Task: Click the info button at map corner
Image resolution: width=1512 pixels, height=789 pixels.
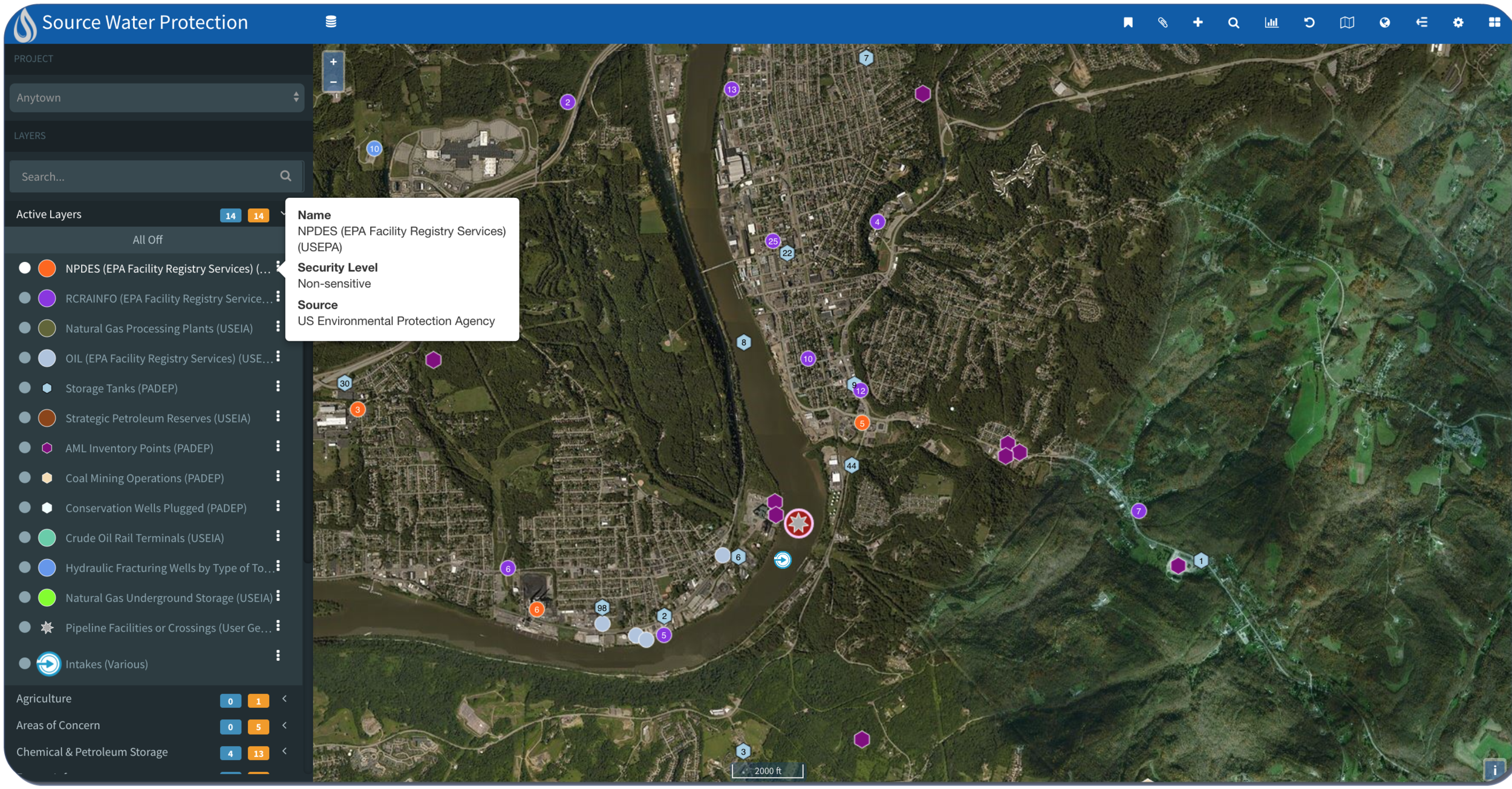Action: pos(1494,770)
